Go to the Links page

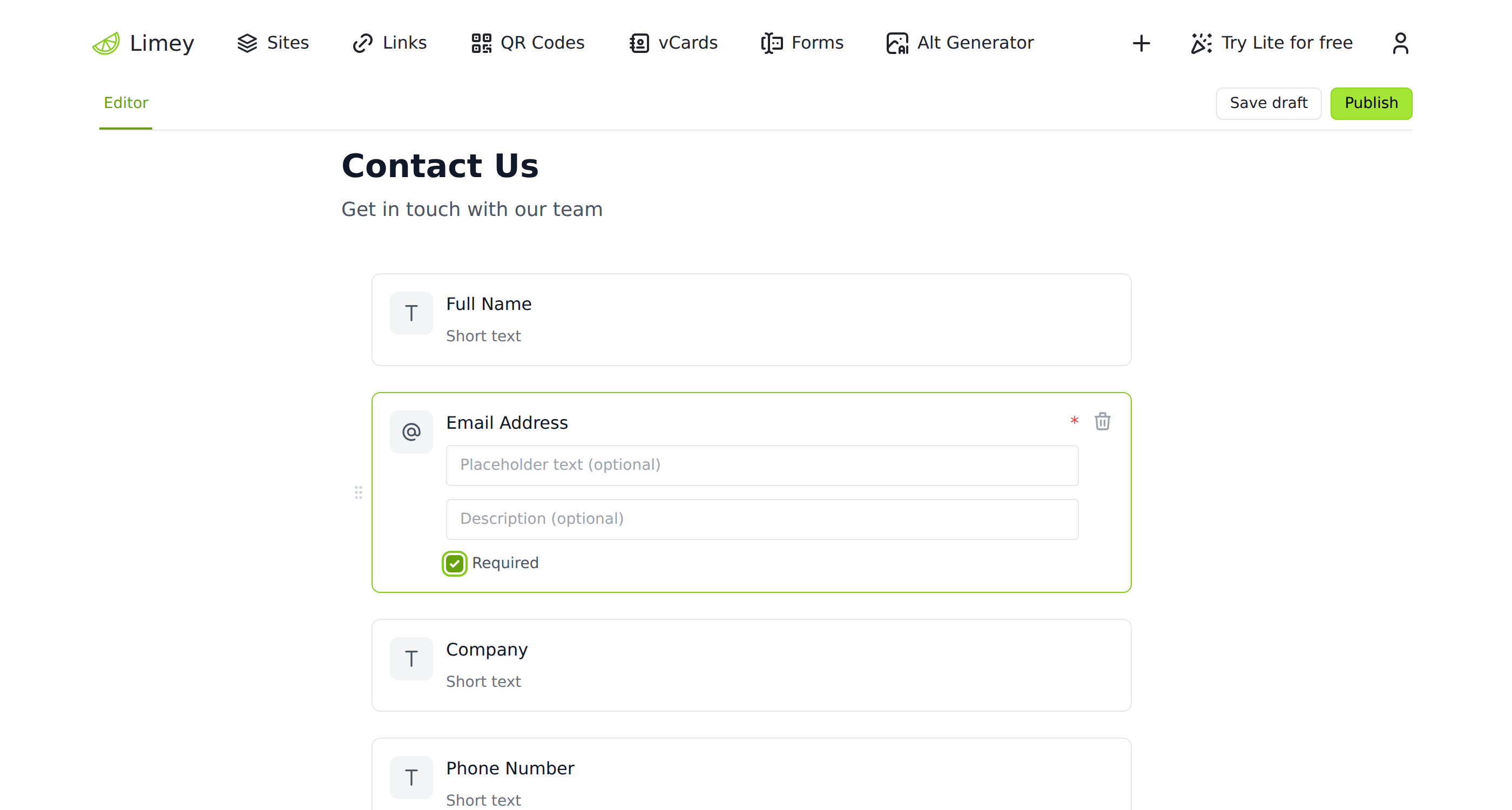pos(390,43)
